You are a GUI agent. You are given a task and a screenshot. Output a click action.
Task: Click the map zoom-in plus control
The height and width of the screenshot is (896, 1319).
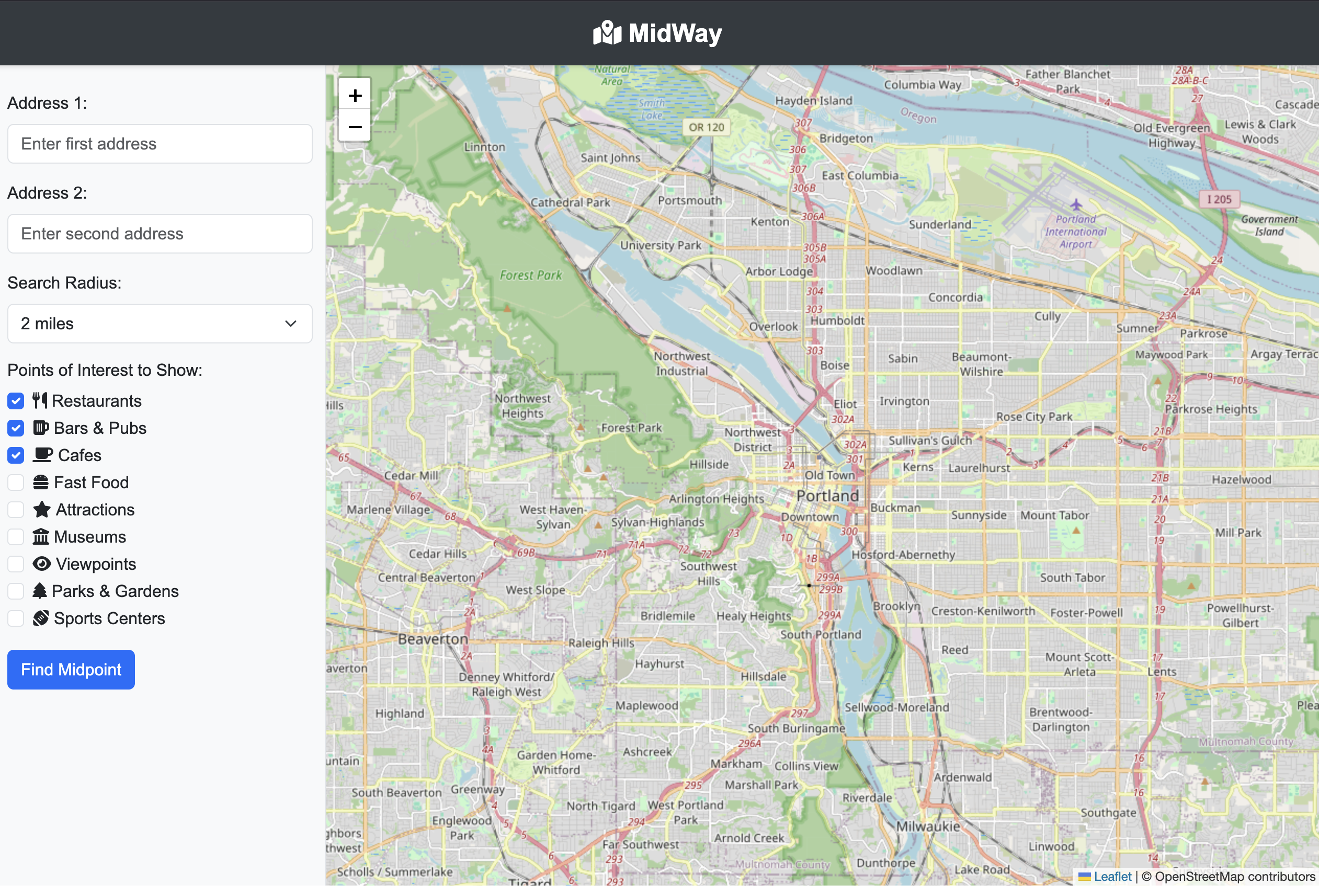click(354, 95)
